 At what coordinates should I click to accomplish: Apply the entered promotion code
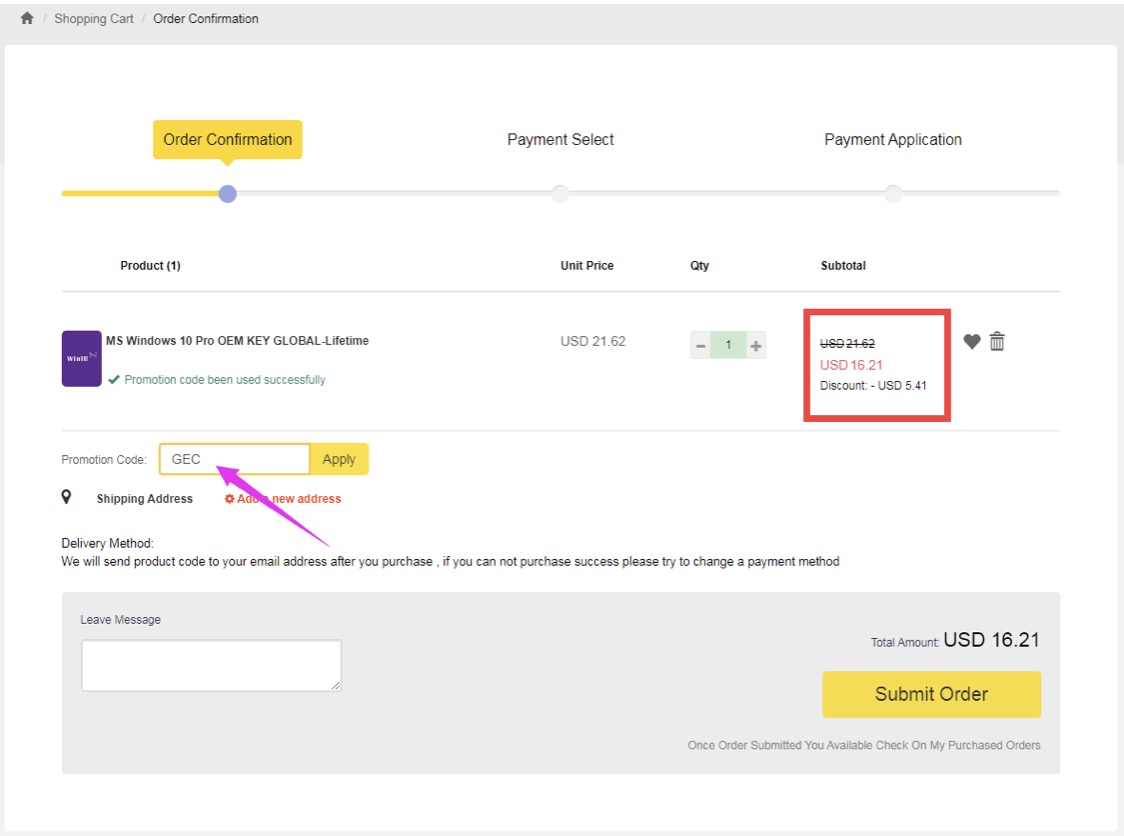(339, 458)
